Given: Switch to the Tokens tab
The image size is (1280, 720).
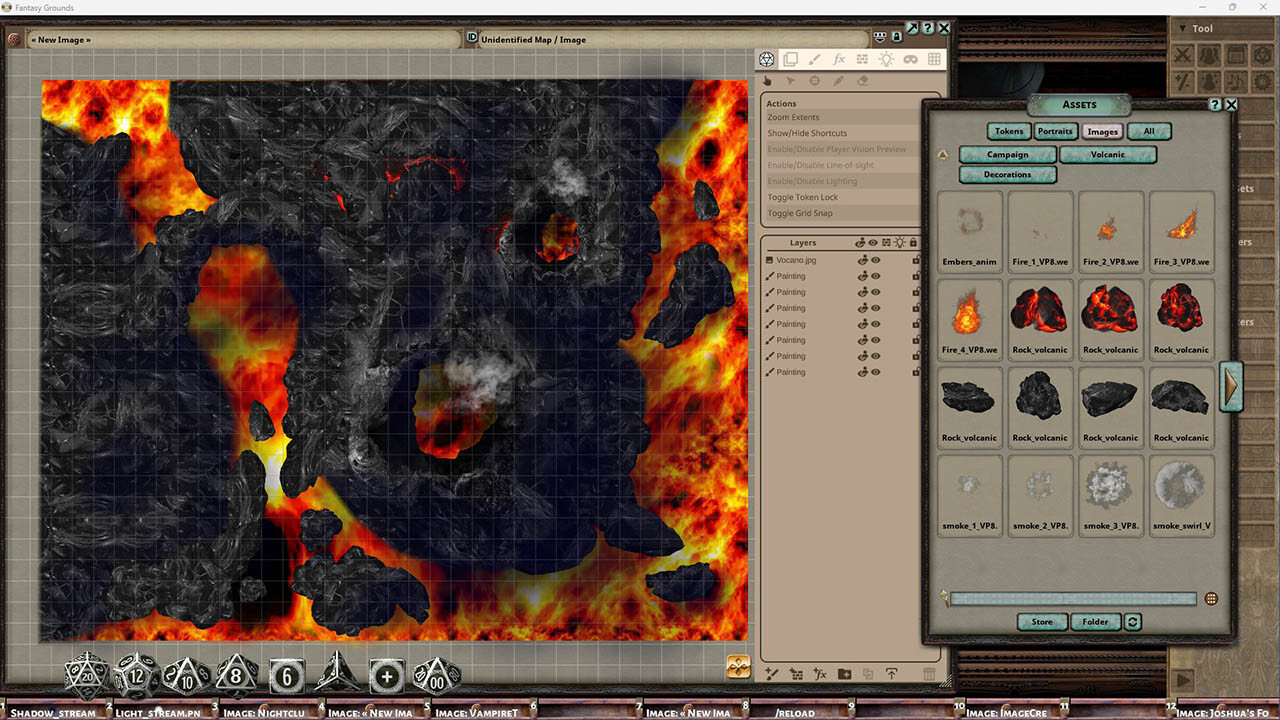Looking at the screenshot, I should pos(1008,131).
